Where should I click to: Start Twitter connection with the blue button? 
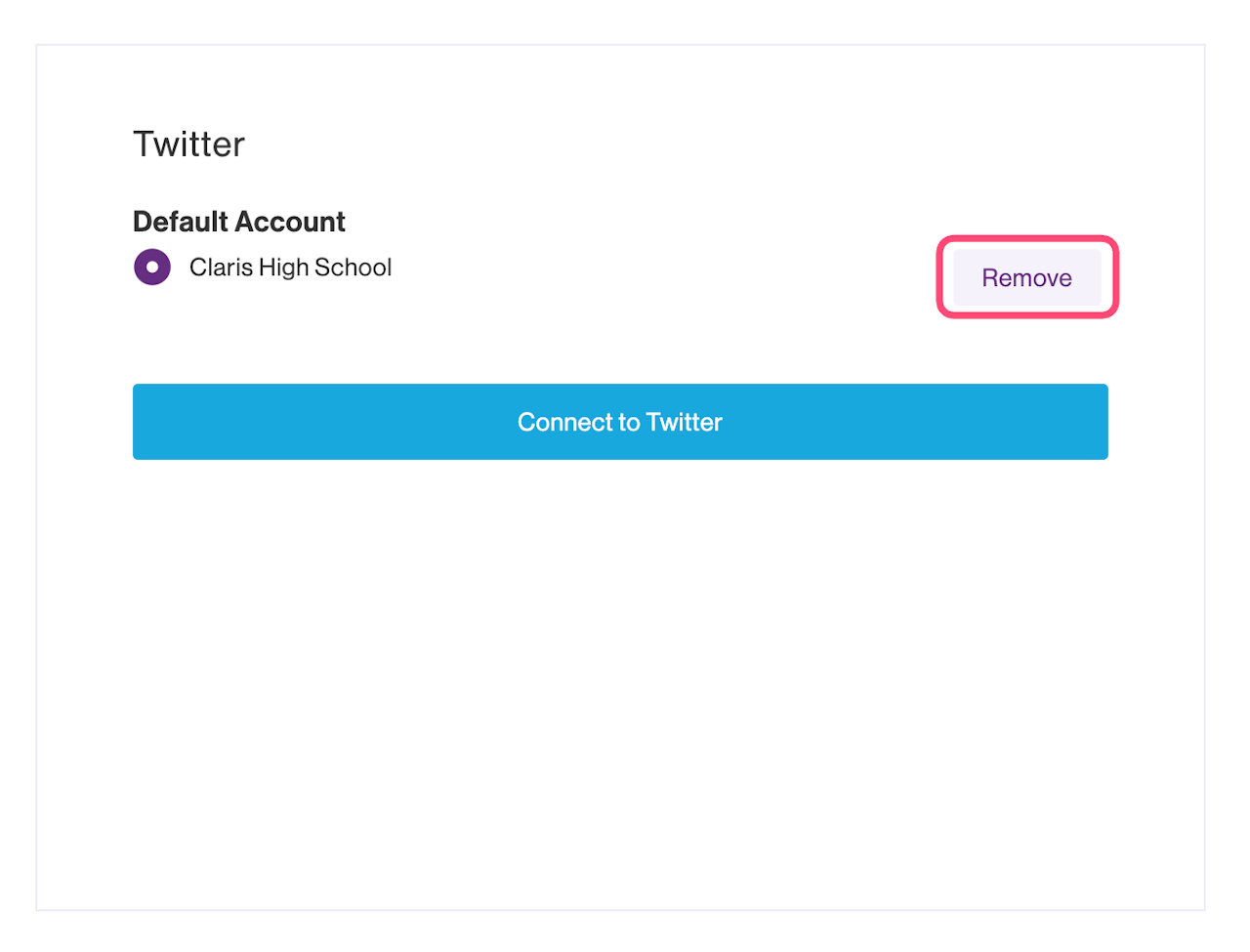[620, 422]
